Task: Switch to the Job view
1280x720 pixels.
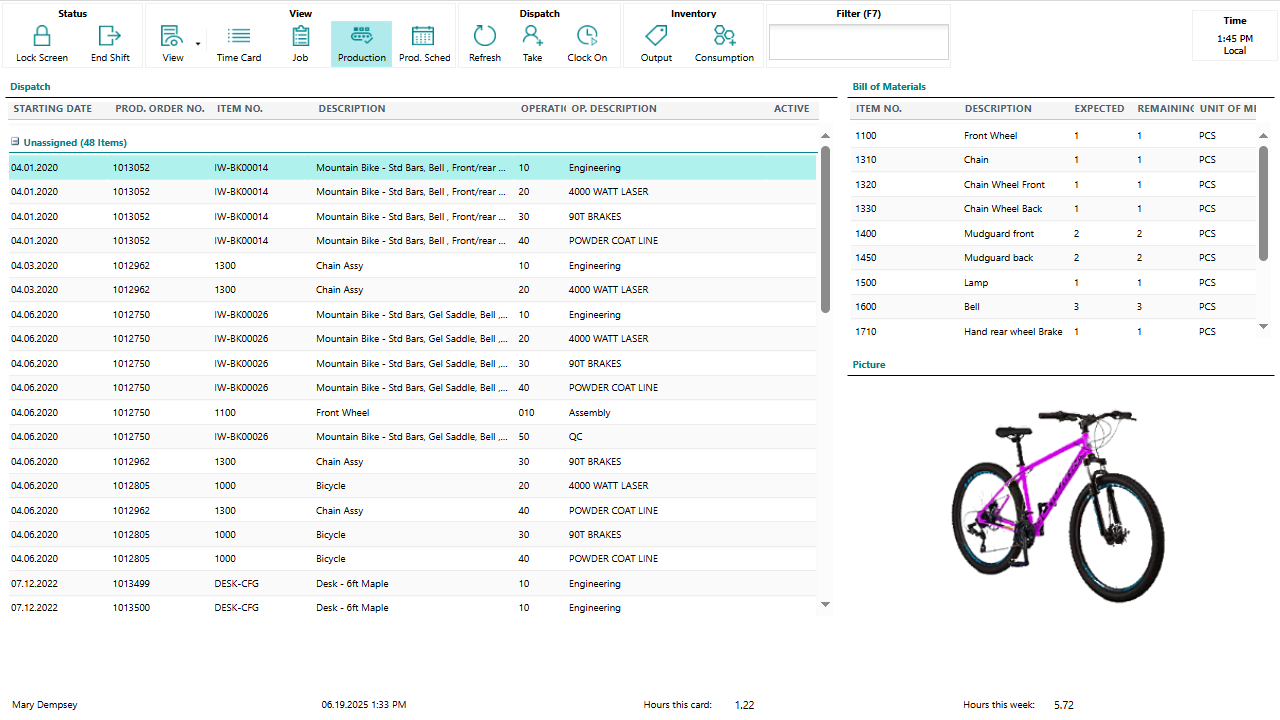Action: click(300, 37)
